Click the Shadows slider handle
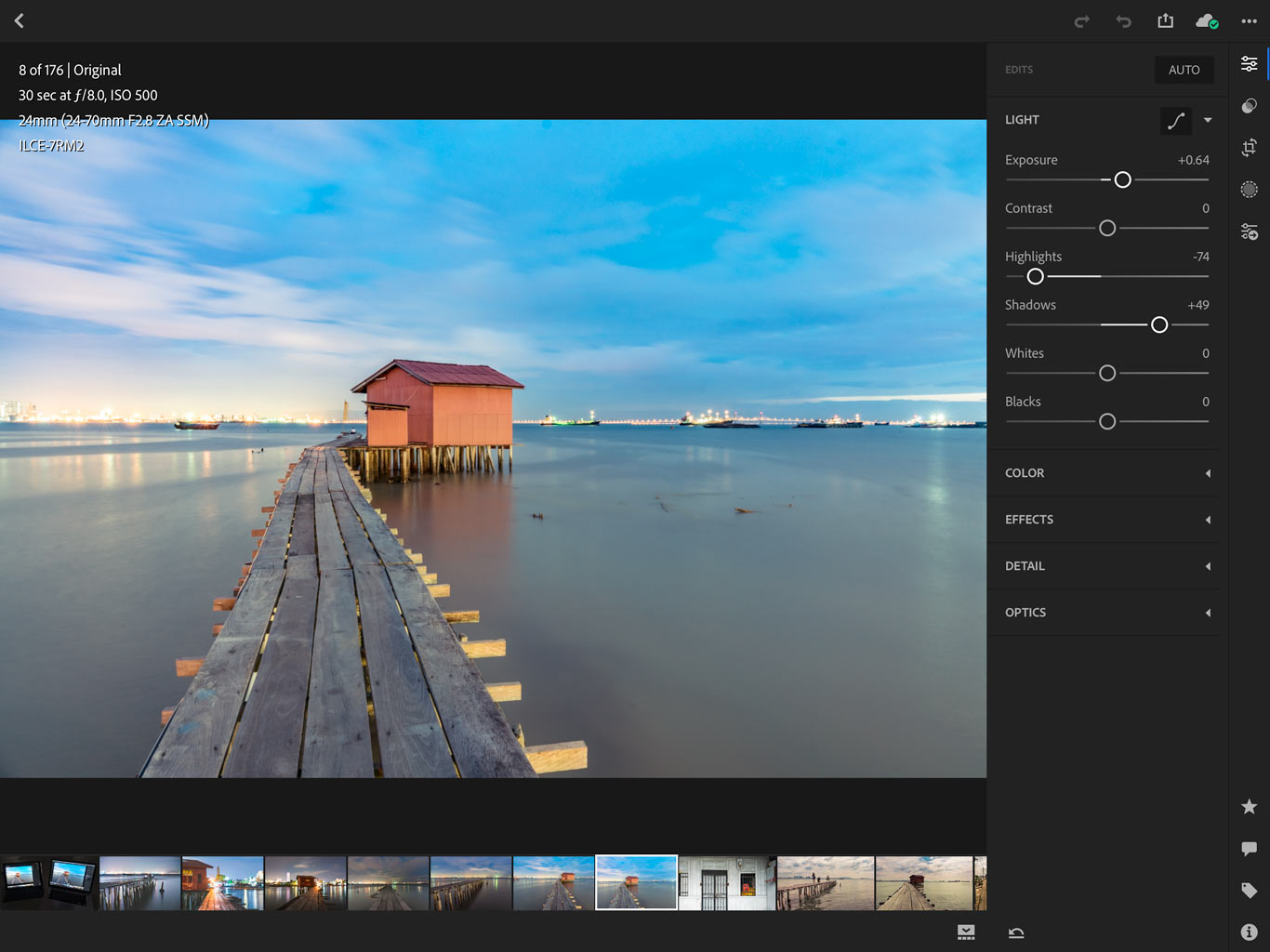The width and height of the screenshot is (1270, 952). pos(1159,324)
